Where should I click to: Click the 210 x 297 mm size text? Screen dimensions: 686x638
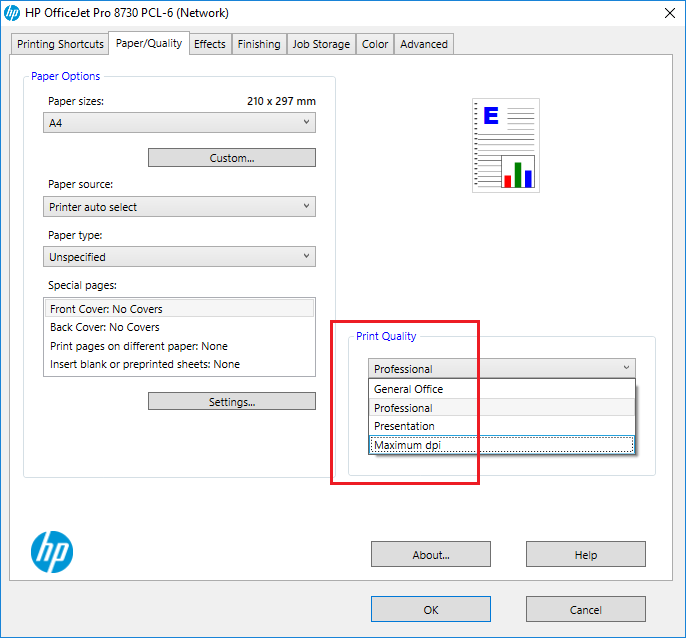pos(281,101)
